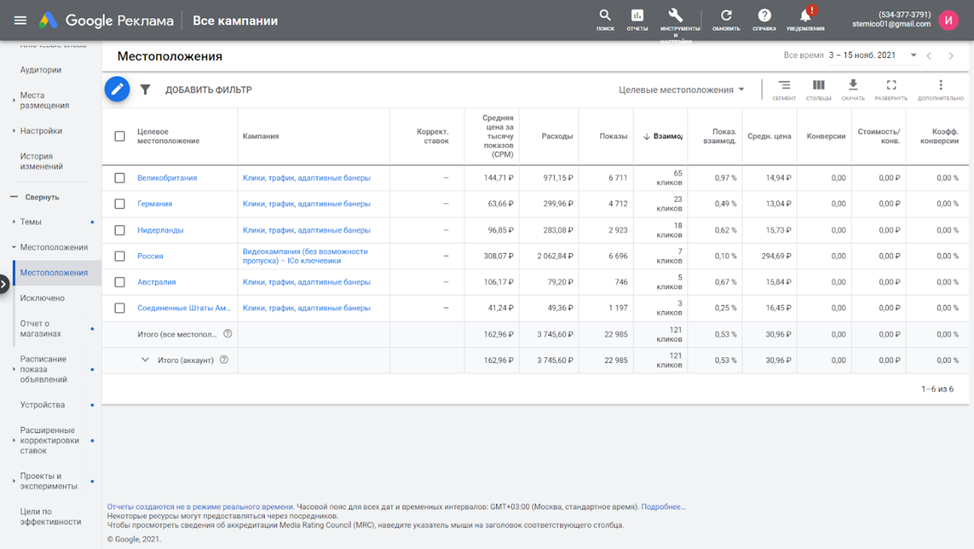Toggle the select-all checkbox in table header

click(120, 136)
